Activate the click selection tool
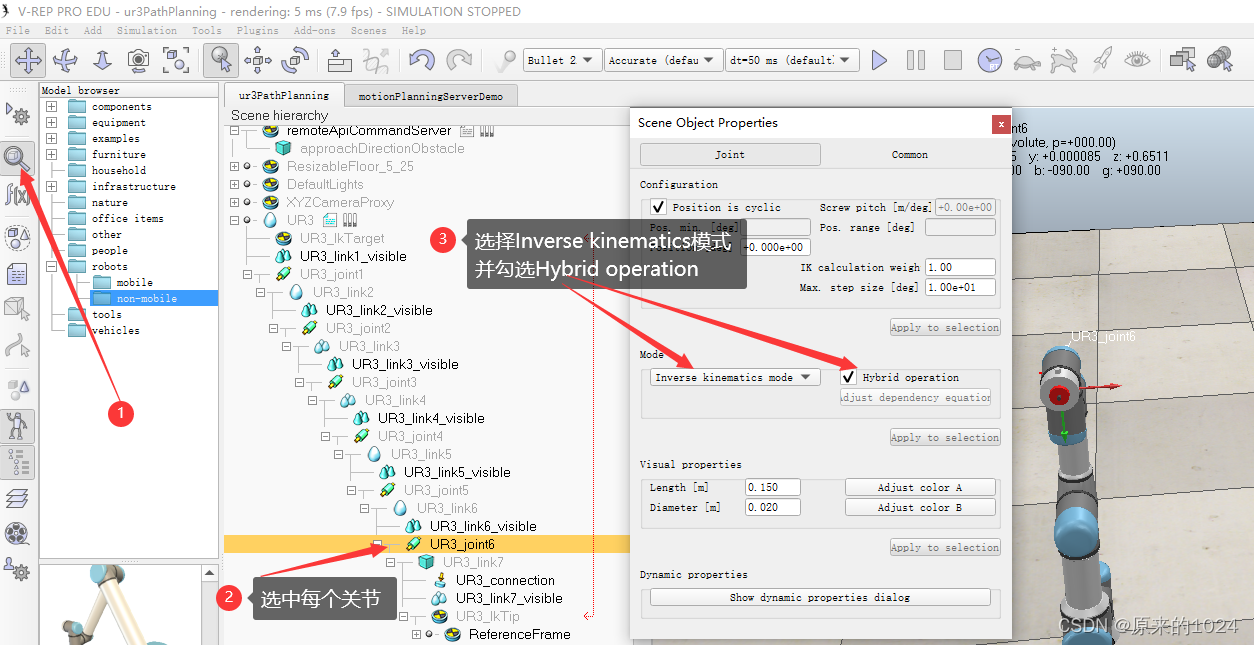 pos(221,60)
